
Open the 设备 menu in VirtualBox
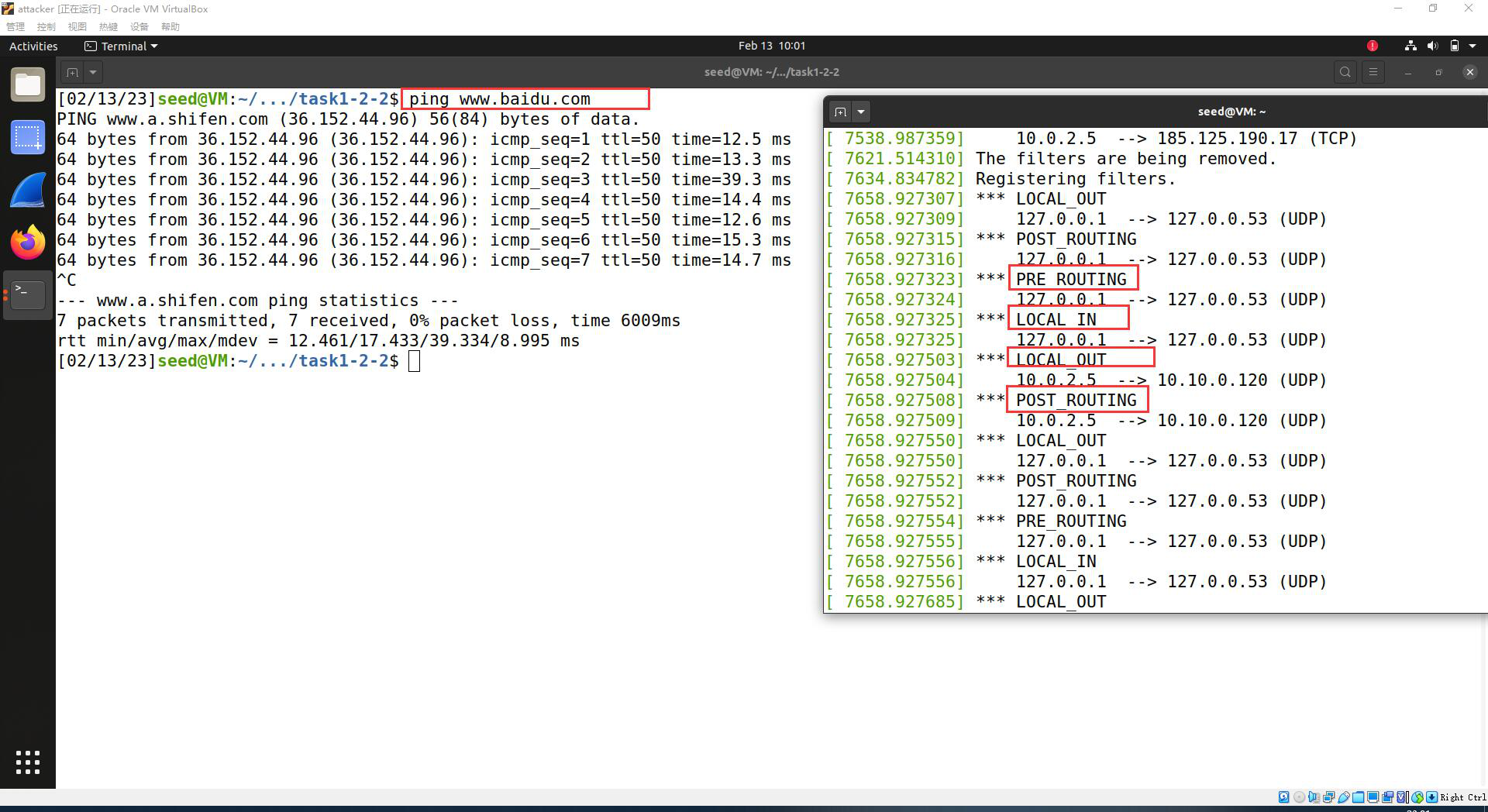(139, 26)
